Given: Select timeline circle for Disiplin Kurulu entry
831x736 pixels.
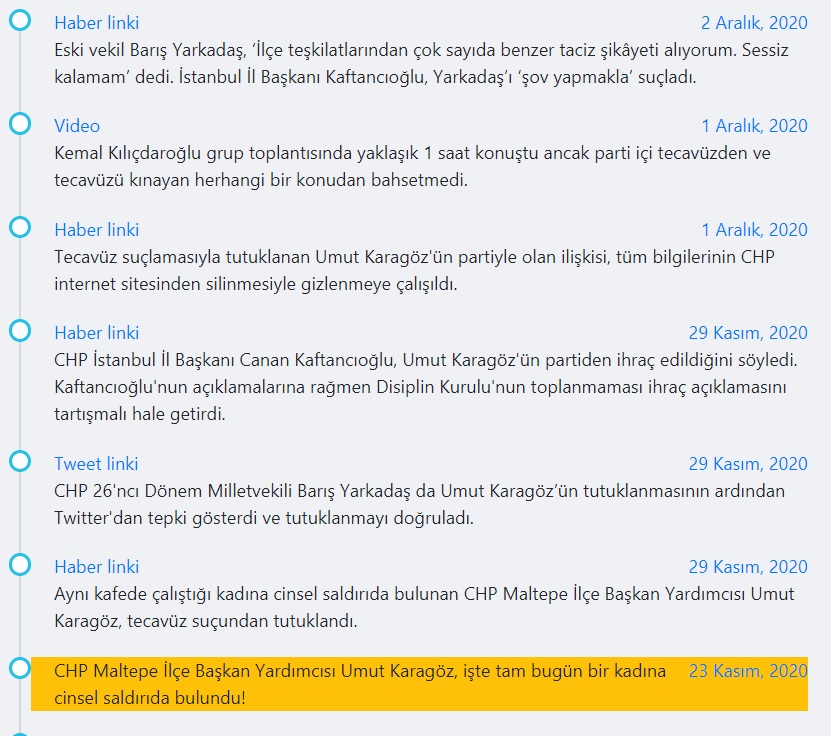Looking at the screenshot, I should pos(20,331).
